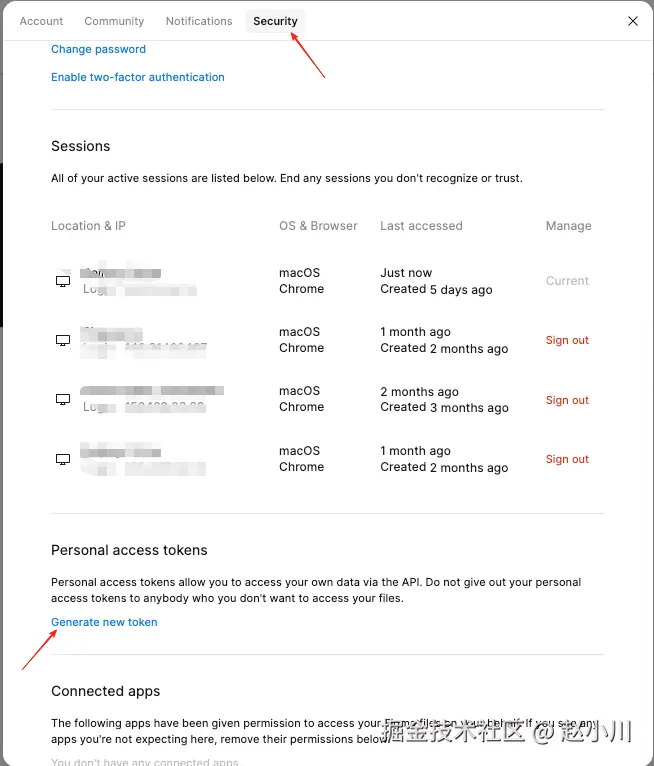Select the Security tab

pos(275,21)
